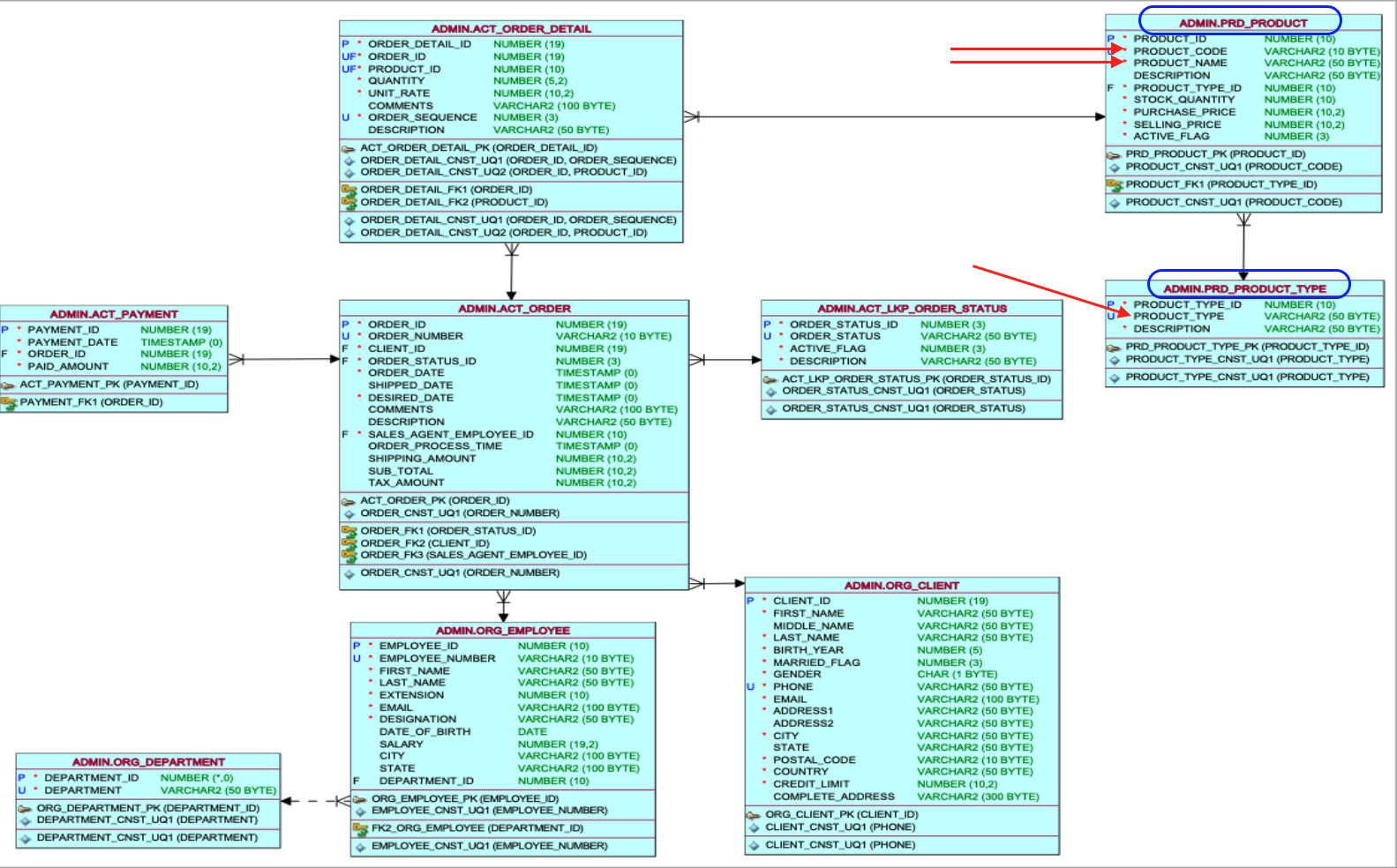Image resolution: width=1397 pixels, height=868 pixels.
Task: Click the PRODUCT_NAME column row
Action: [1243, 63]
